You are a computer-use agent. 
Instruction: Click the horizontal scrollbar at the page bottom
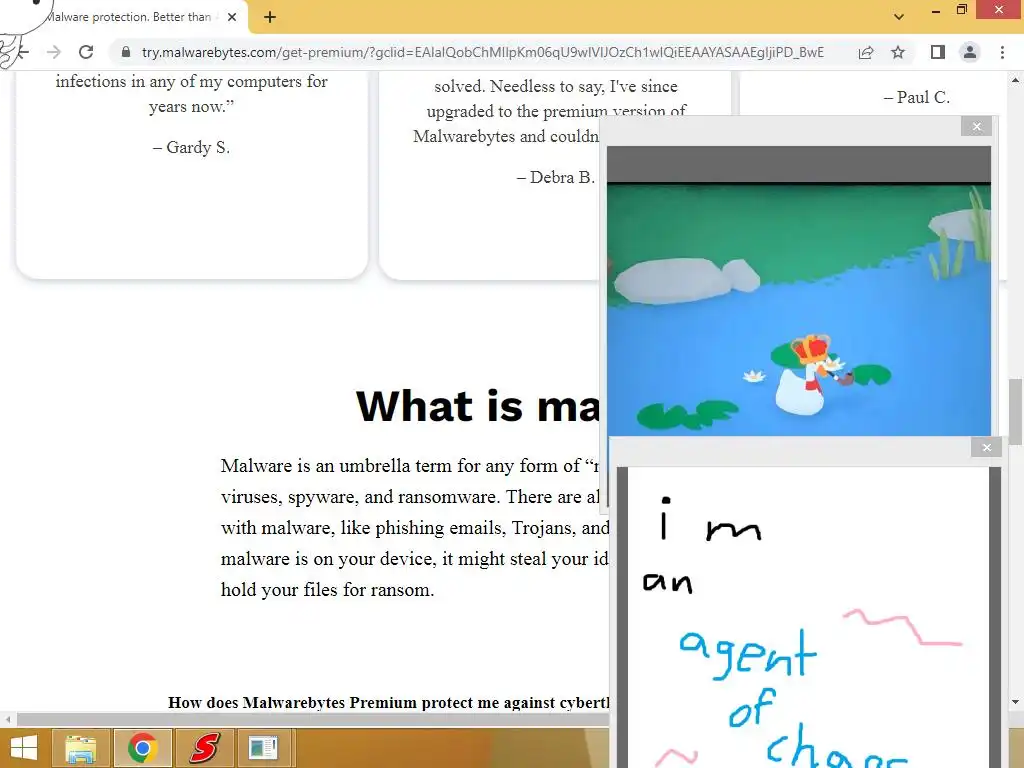313,719
